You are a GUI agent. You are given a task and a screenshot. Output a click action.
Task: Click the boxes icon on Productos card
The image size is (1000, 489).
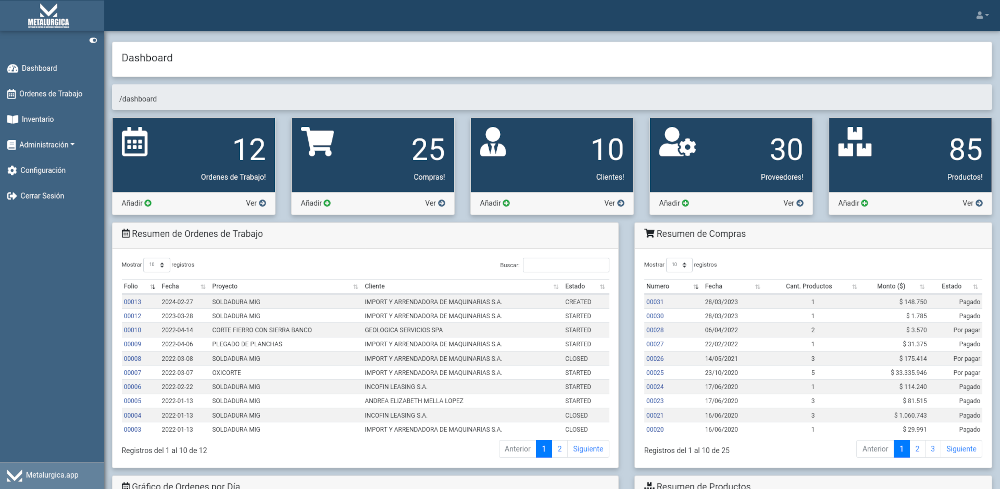pos(853,142)
